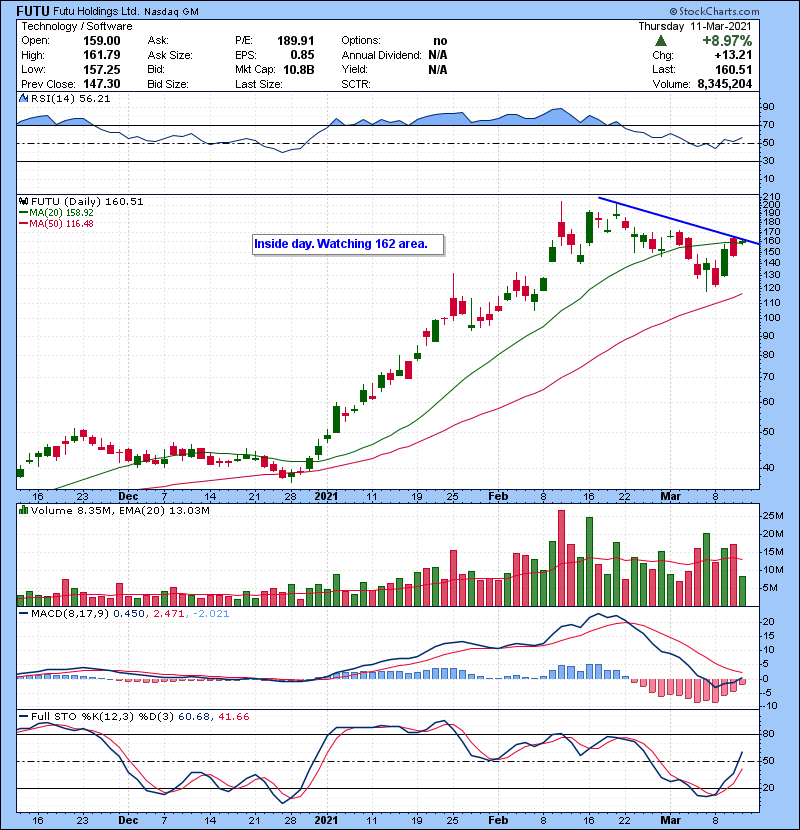Click the RSI(14) 56.21 label
Screen dimensions: 800x830
[x=70, y=98]
